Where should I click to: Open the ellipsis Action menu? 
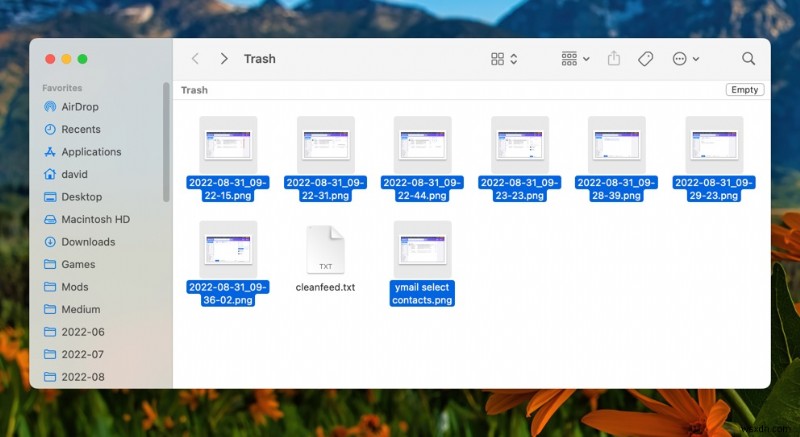click(685, 59)
